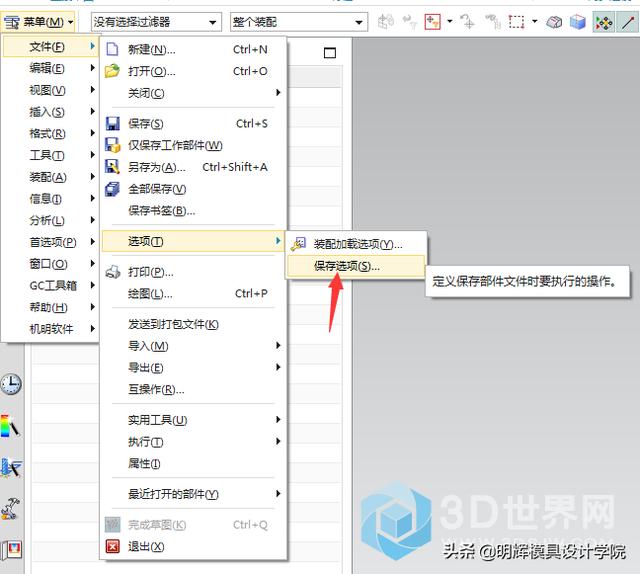Click the 全部保存(V) icon
The width and height of the screenshot is (640, 574).
click(x=112, y=189)
